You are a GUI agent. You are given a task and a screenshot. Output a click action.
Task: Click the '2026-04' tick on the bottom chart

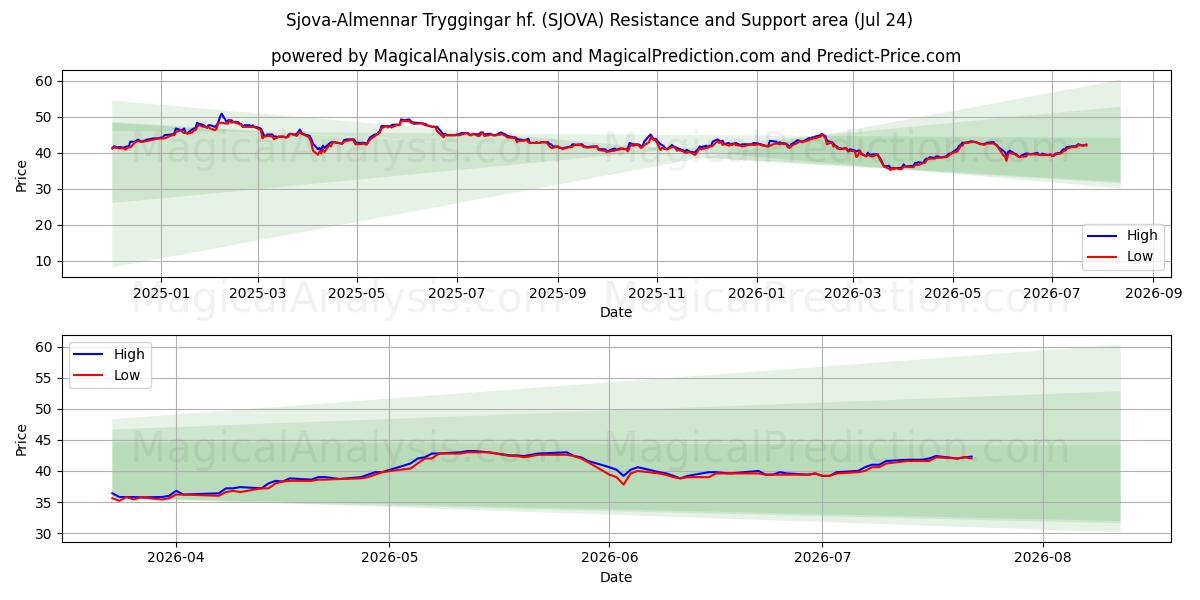(x=176, y=559)
